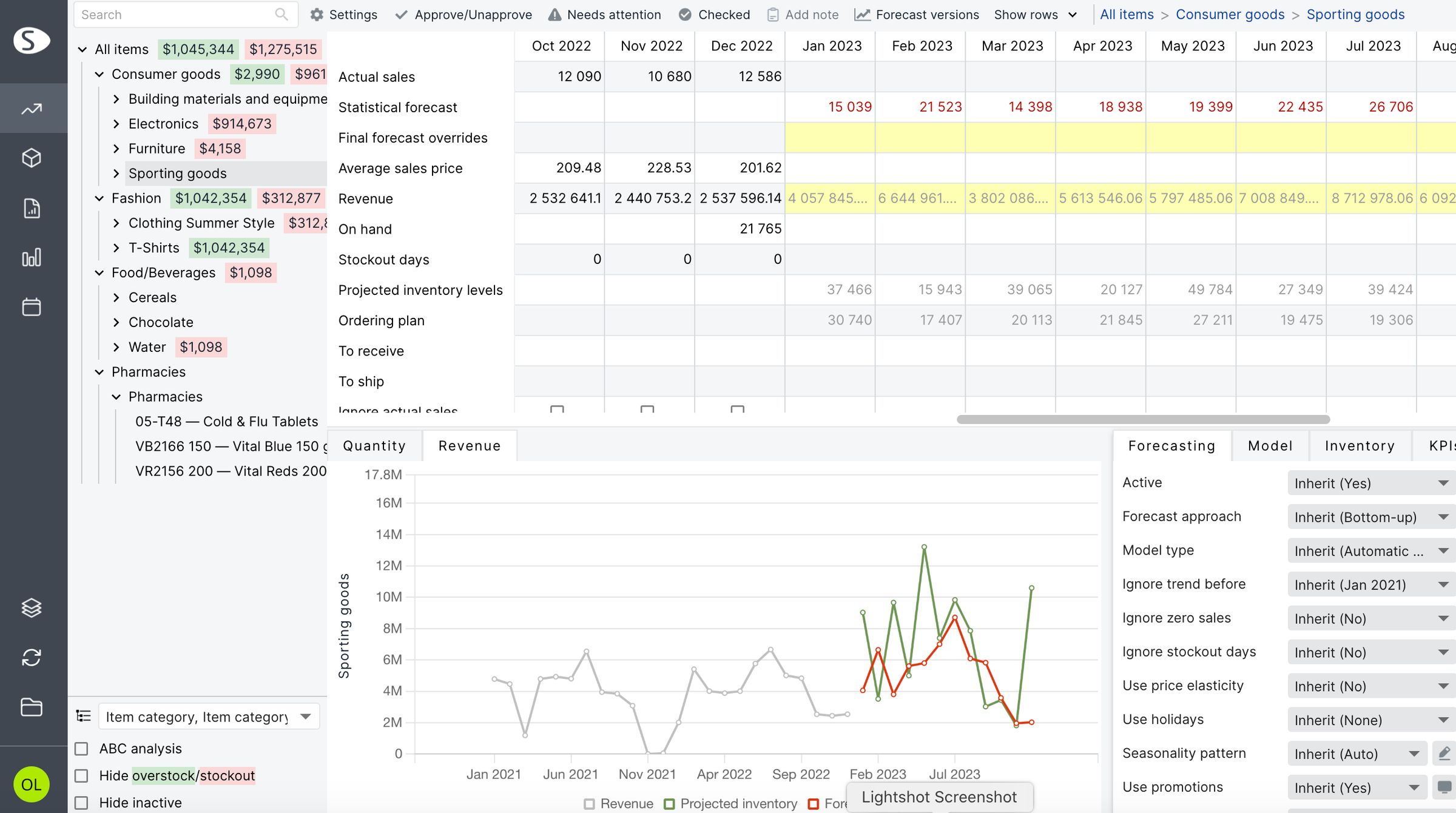The height and width of the screenshot is (813, 1456).
Task: Open the report document icon in sidebar
Action: pyautogui.click(x=32, y=208)
